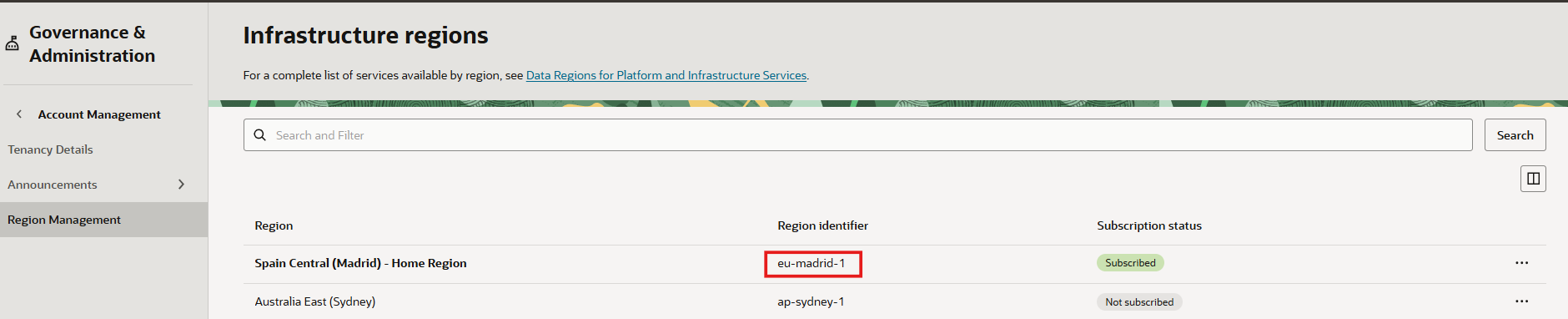Open Data Regions for Platform link

[x=666, y=75]
